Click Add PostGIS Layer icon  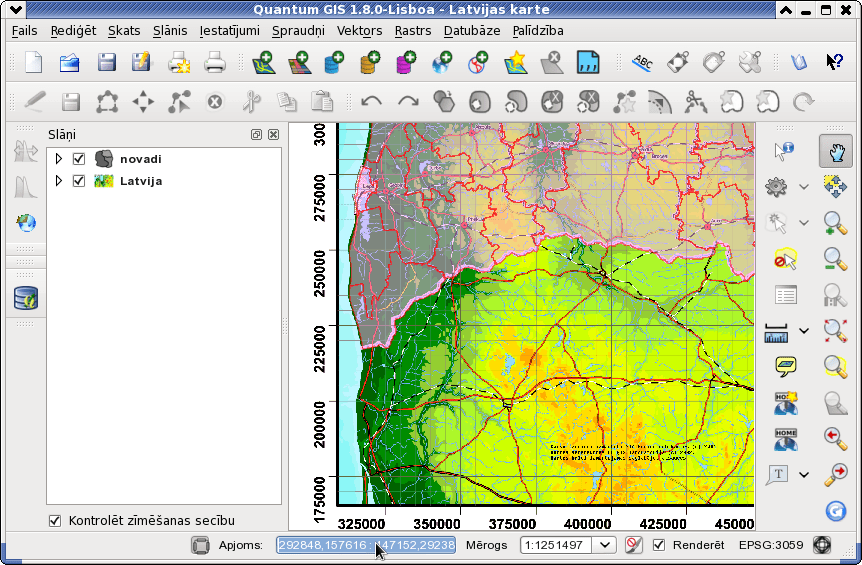point(334,62)
